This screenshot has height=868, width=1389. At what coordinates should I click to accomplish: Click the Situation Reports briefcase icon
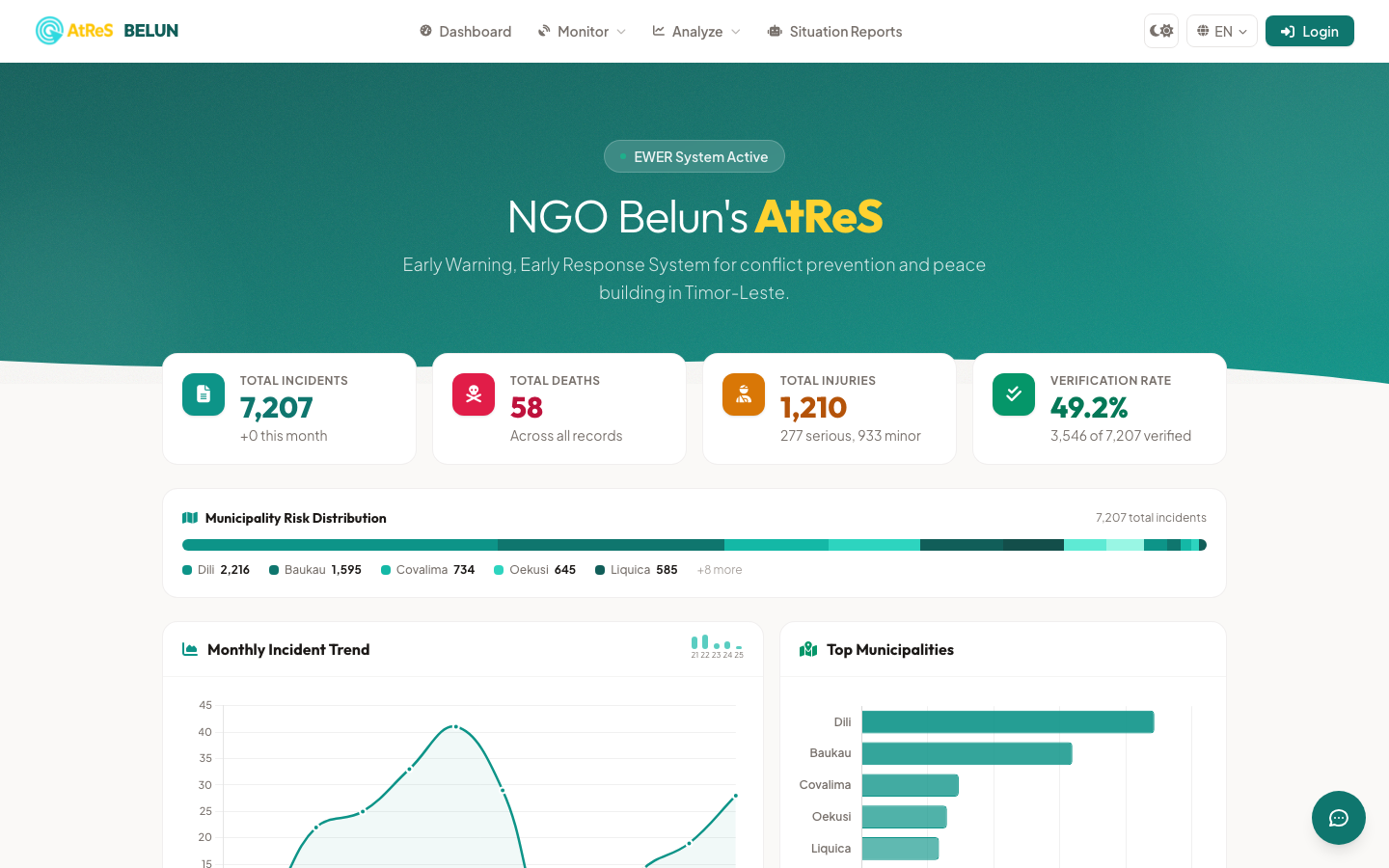tap(775, 31)
